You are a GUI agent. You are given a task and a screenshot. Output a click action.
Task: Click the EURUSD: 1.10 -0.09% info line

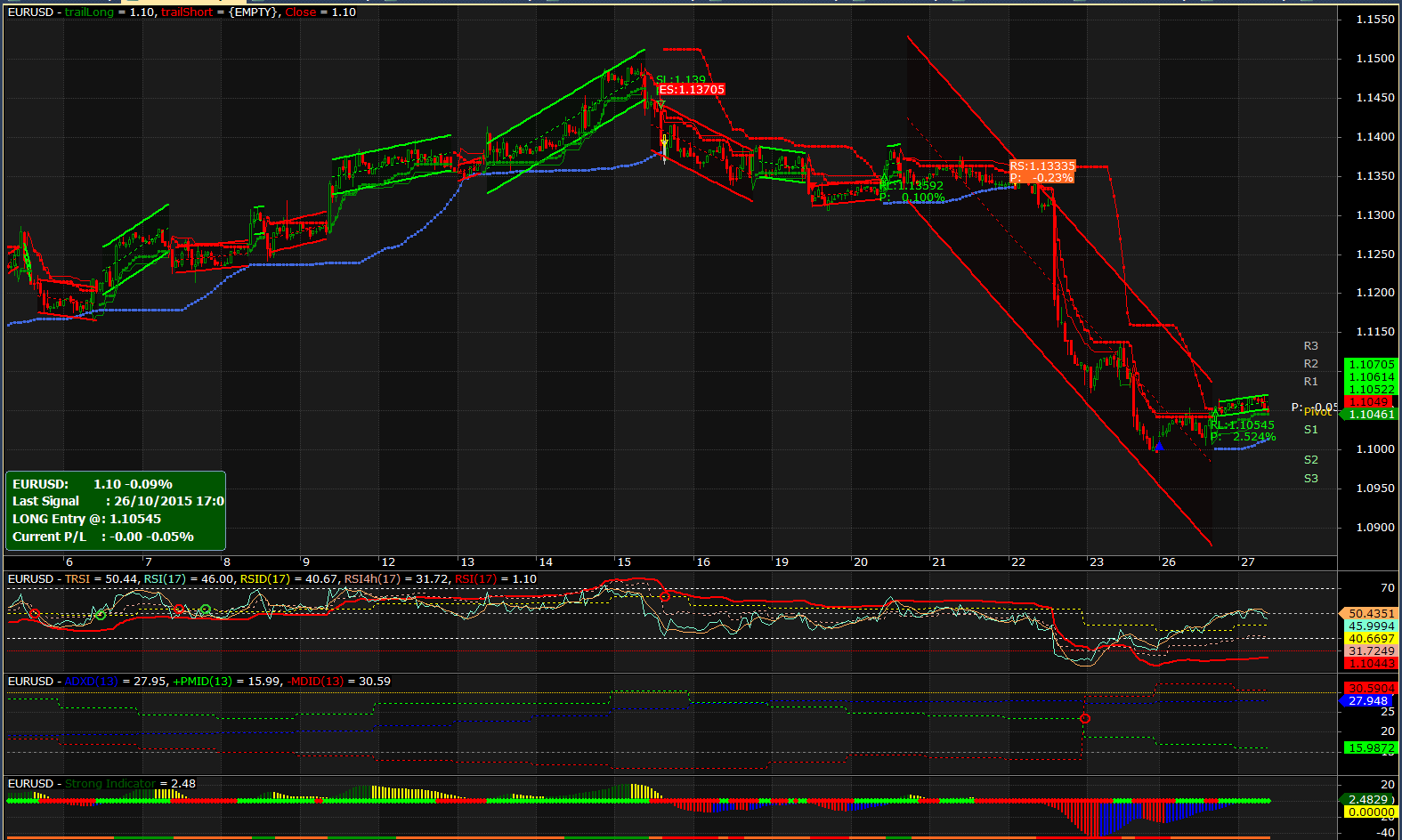(93, 484)
